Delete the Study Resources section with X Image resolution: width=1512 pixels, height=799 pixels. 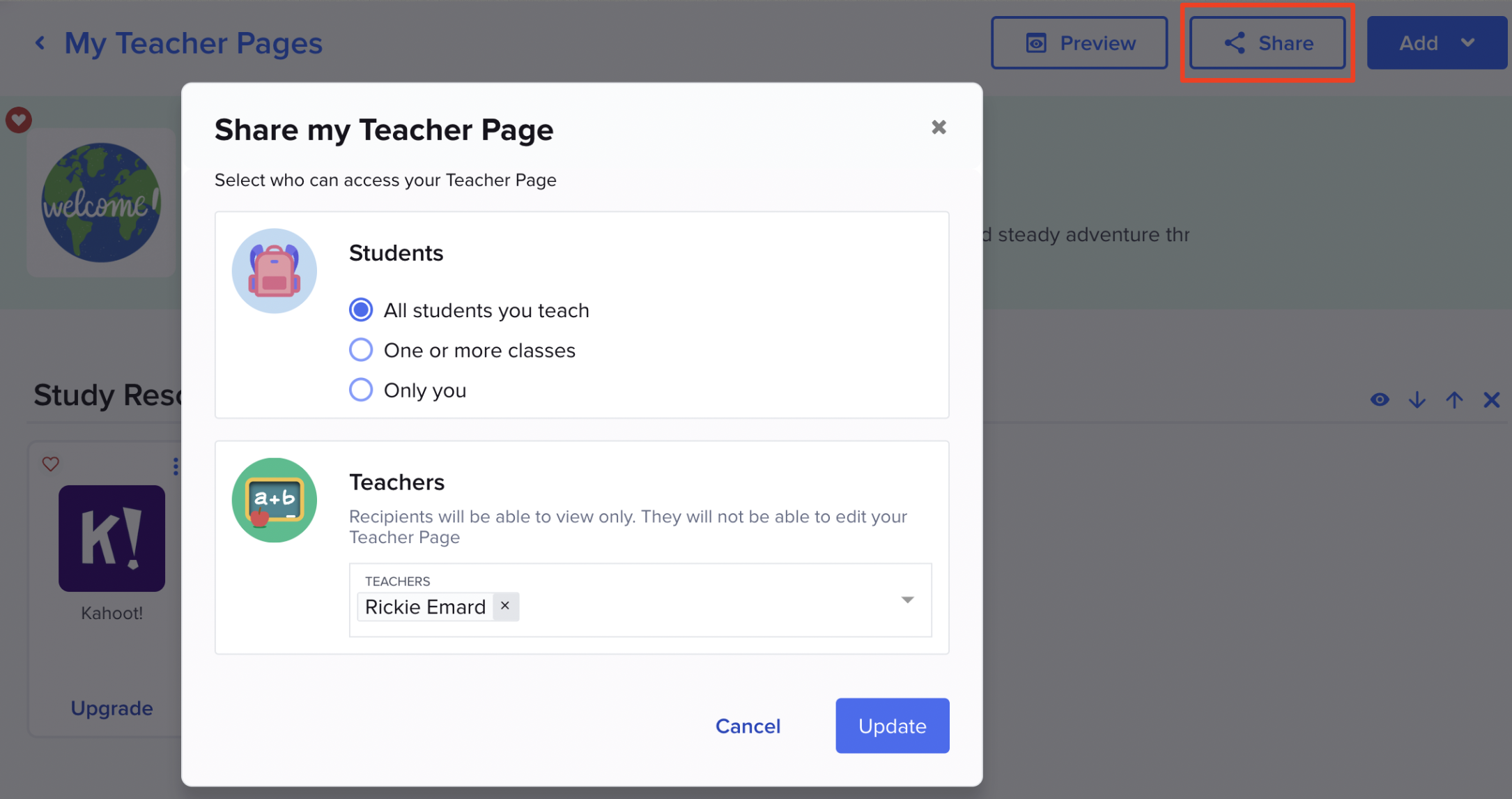click(x=1492, y=399)
